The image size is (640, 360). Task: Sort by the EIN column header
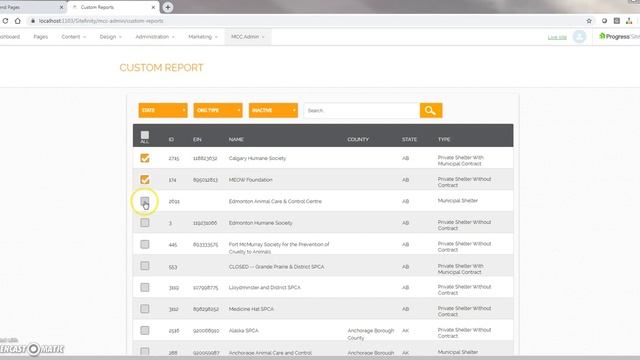(197, 140)
